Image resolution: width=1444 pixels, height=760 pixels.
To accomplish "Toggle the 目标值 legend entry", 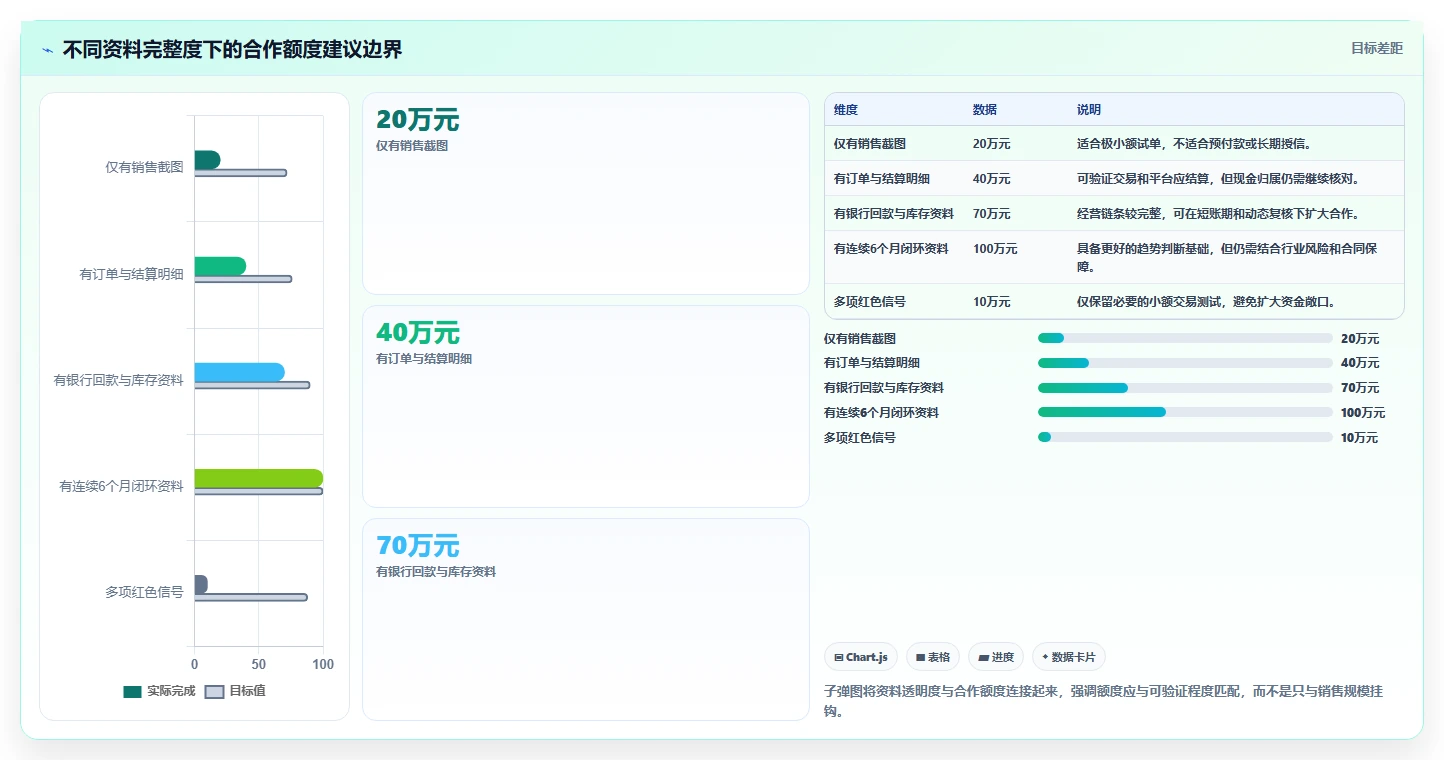I will coord(235,691).
